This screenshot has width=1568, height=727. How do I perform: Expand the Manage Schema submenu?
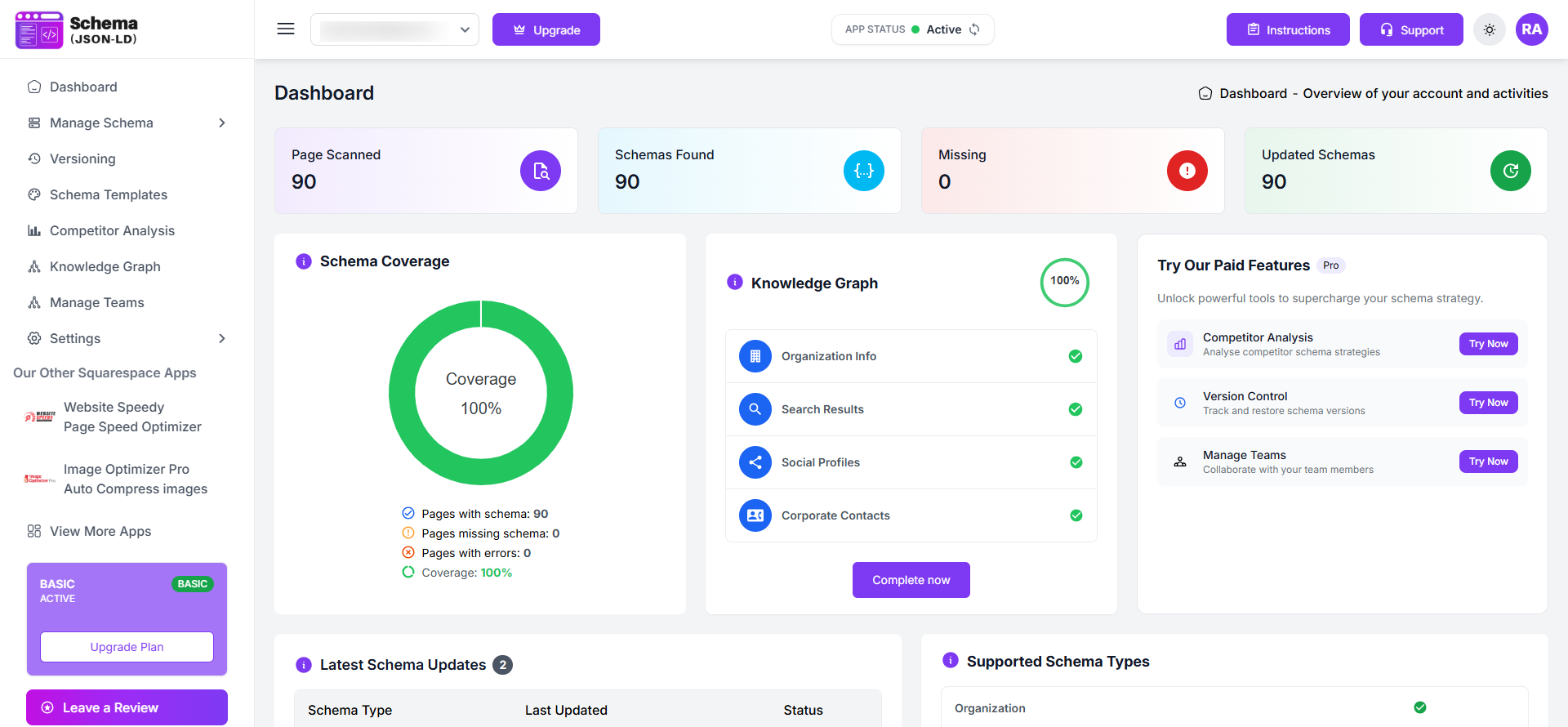(221, 123)
